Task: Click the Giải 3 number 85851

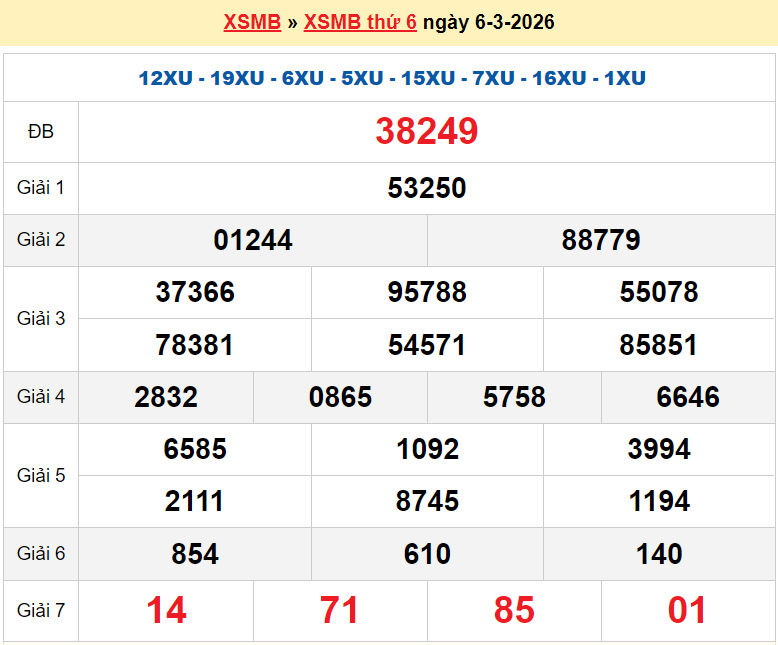Action: pos(659,345)
